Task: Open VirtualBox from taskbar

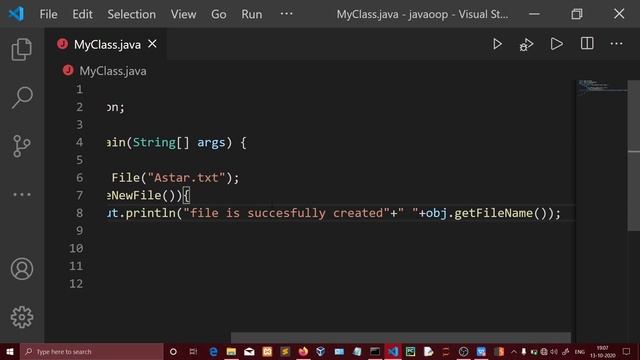Action: pyautogui.click(x=321, y=351)
